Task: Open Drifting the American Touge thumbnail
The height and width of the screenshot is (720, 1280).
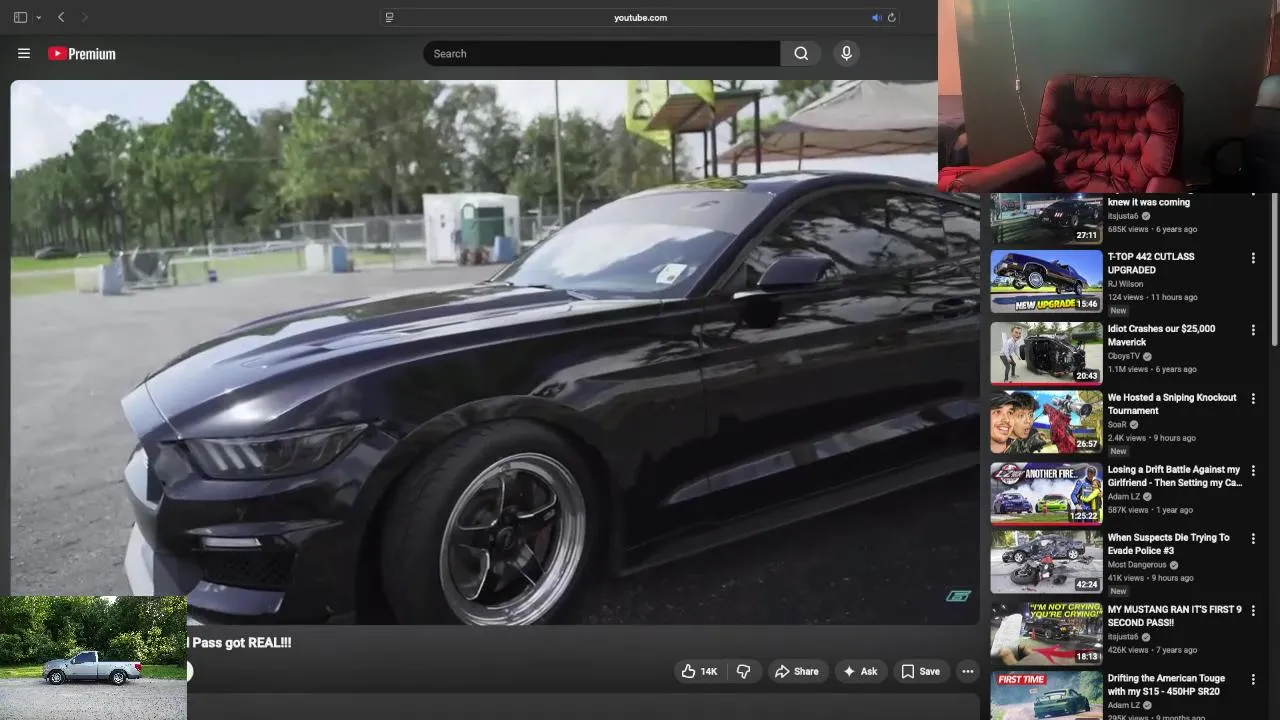Action: coord(1046,695)
